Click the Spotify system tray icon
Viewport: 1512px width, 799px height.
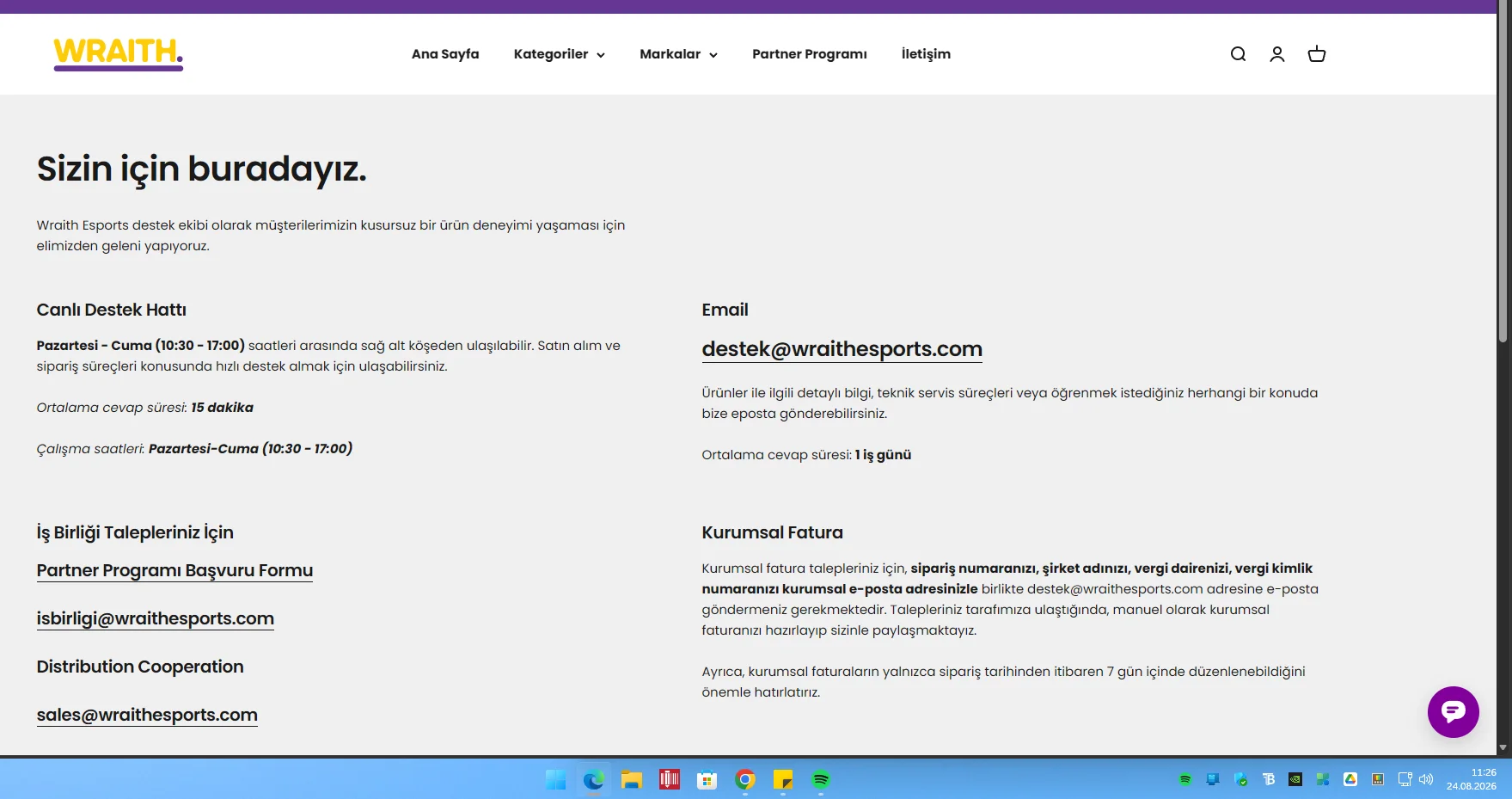coord(1185,779)
